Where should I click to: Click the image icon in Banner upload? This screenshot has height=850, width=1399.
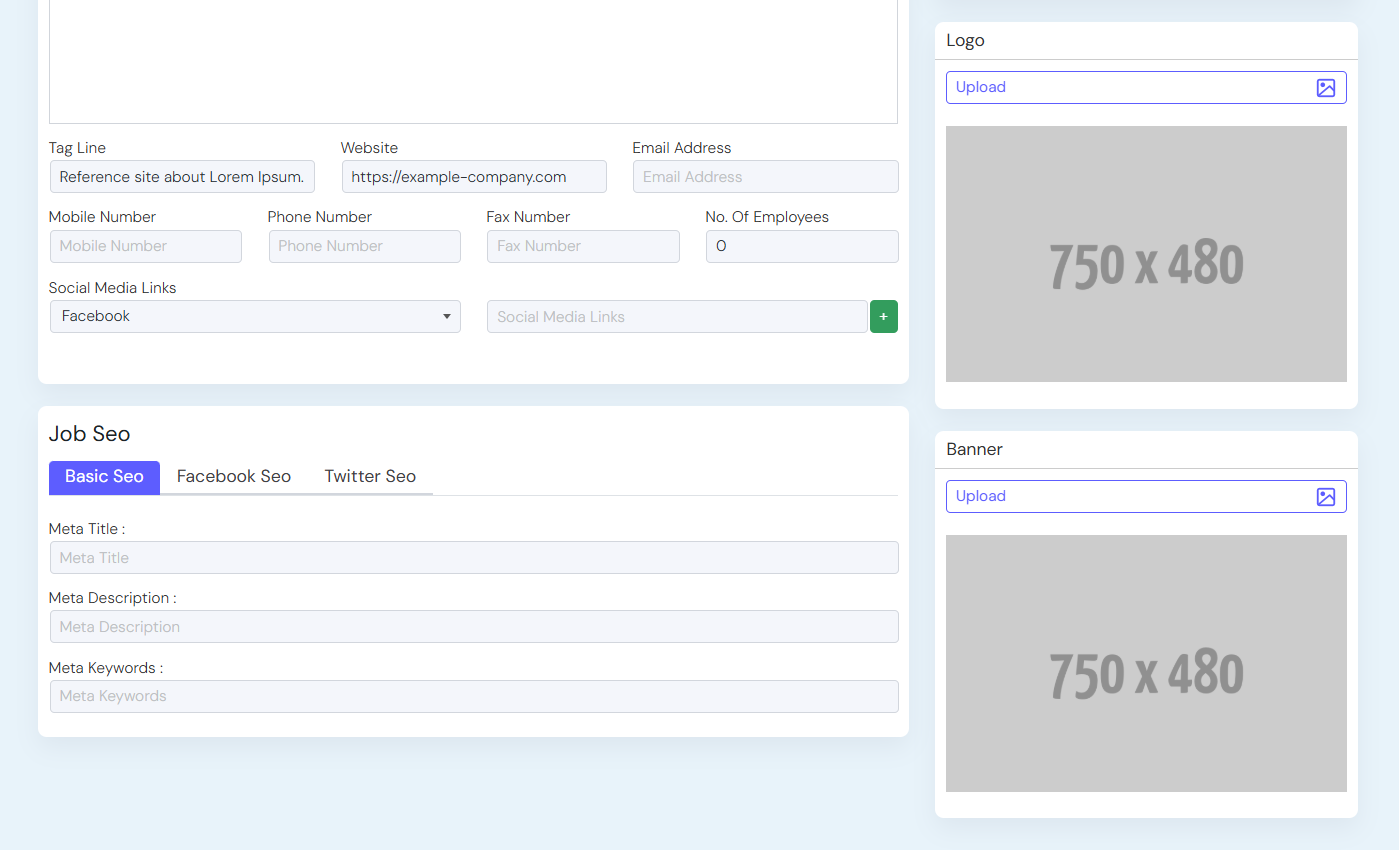(x=1325, y=497)
